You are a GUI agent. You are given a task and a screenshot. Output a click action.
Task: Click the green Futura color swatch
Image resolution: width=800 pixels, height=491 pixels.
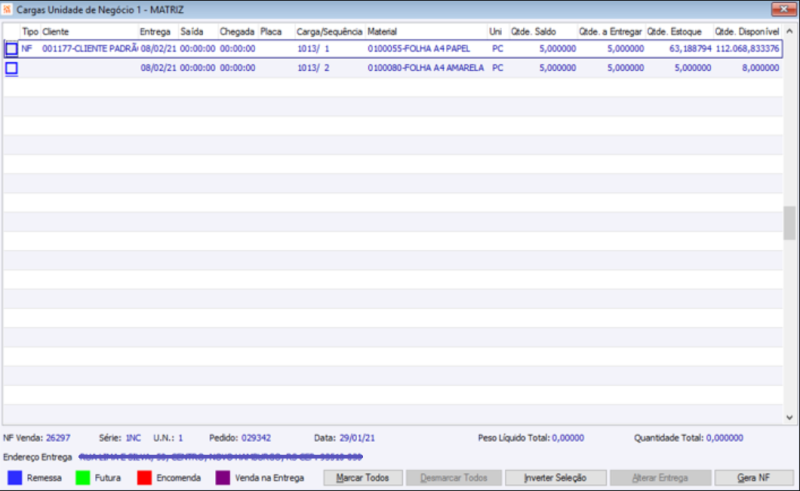point(83,478)
